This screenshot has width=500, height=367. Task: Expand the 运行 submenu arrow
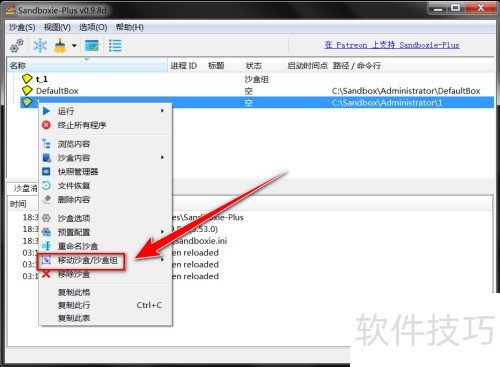(x=162, y=111)
